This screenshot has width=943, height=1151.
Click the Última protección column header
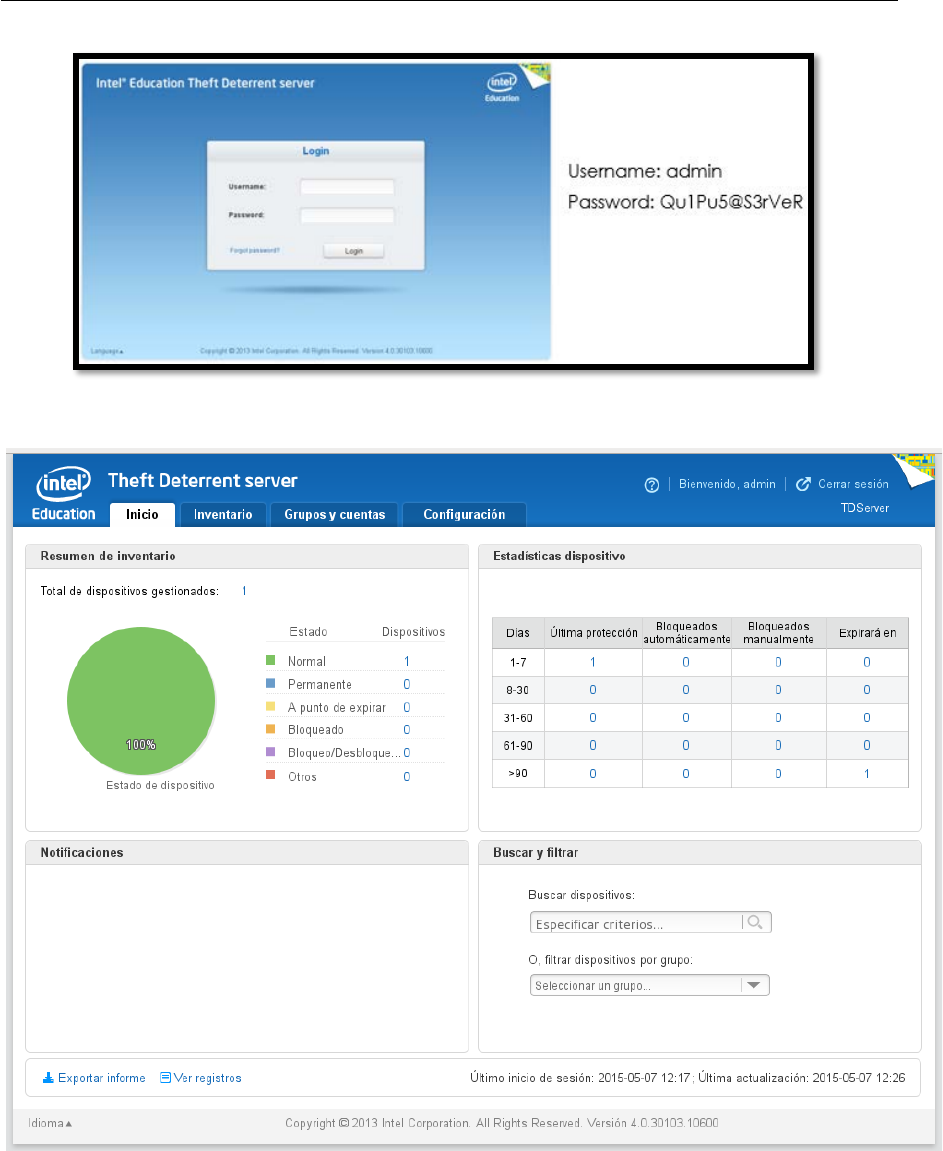pos(594,633)
